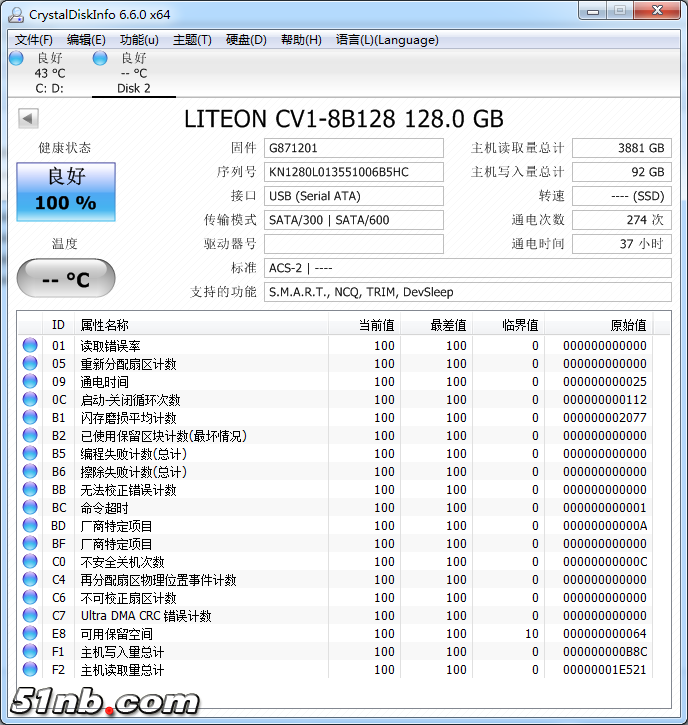Image resolution: width=688 pixels, height=725 pixels.
Task: Open the 语言(L)(Language) menu
Action: pos(387,40)
